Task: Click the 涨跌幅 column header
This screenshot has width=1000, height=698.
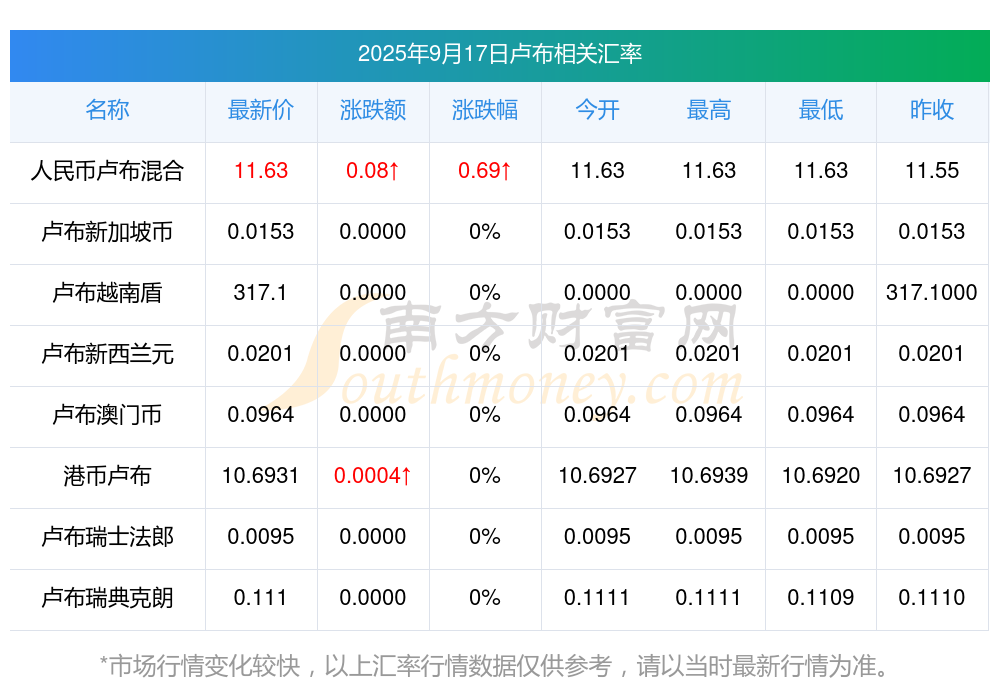Action: [485, 110]
